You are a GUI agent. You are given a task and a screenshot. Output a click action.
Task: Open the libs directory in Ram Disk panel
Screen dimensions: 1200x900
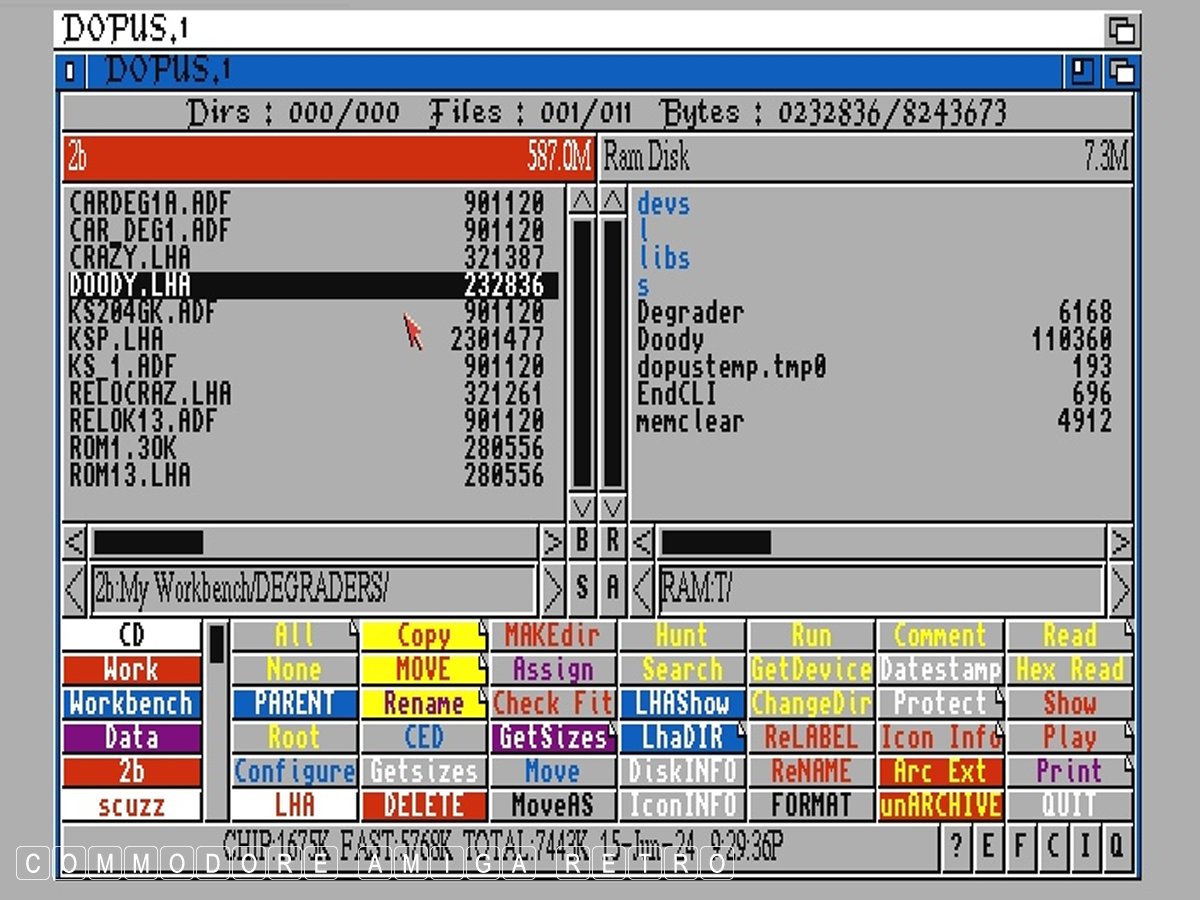pos(663,258)
